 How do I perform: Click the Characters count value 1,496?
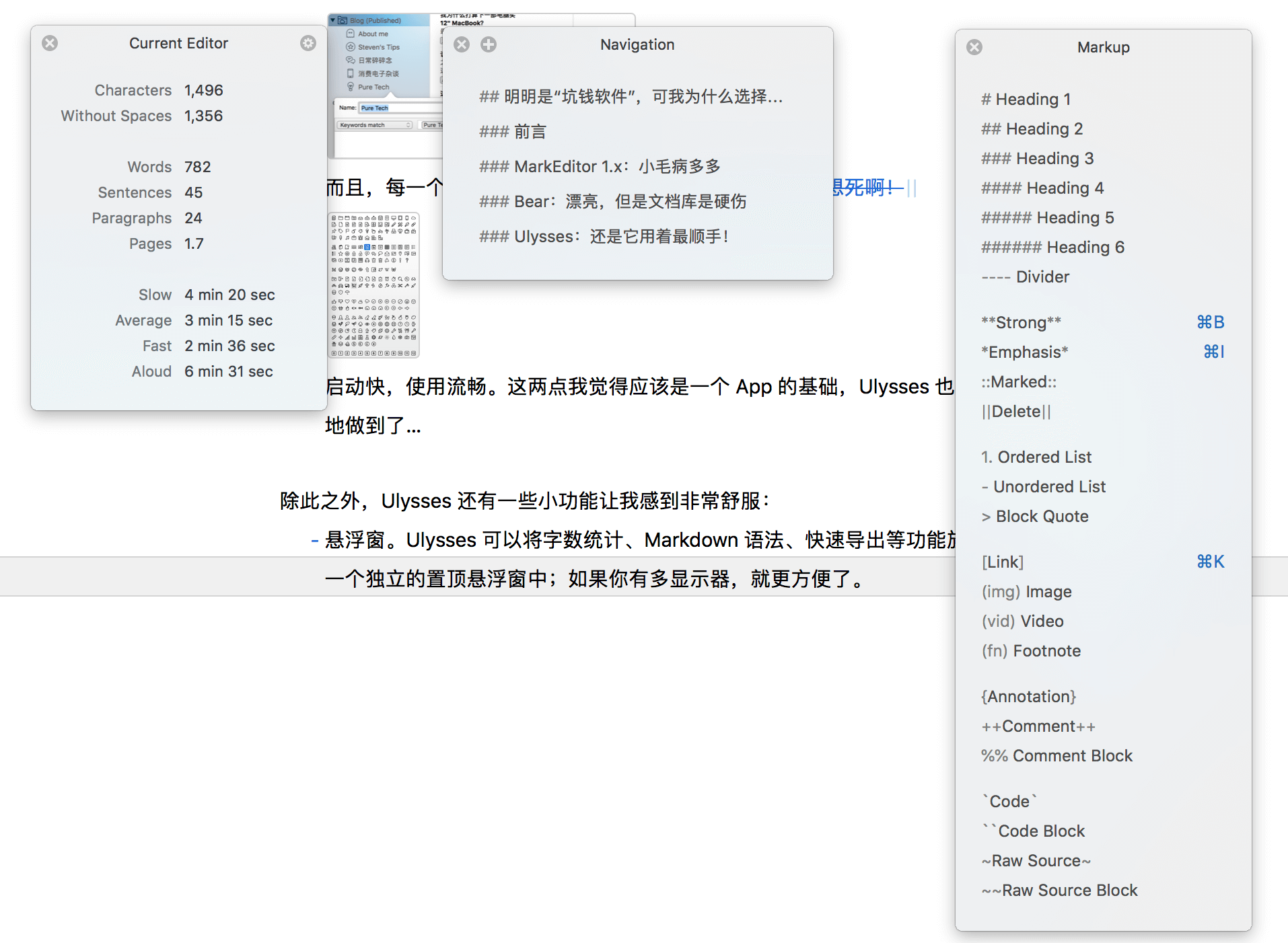coord(204,90)
